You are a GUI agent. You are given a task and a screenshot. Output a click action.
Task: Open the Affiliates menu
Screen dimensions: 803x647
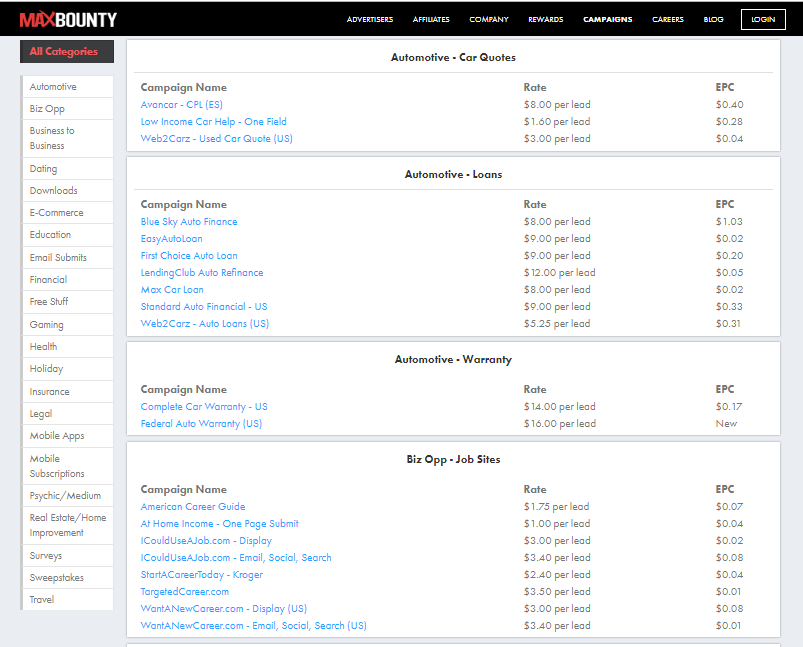431,19
